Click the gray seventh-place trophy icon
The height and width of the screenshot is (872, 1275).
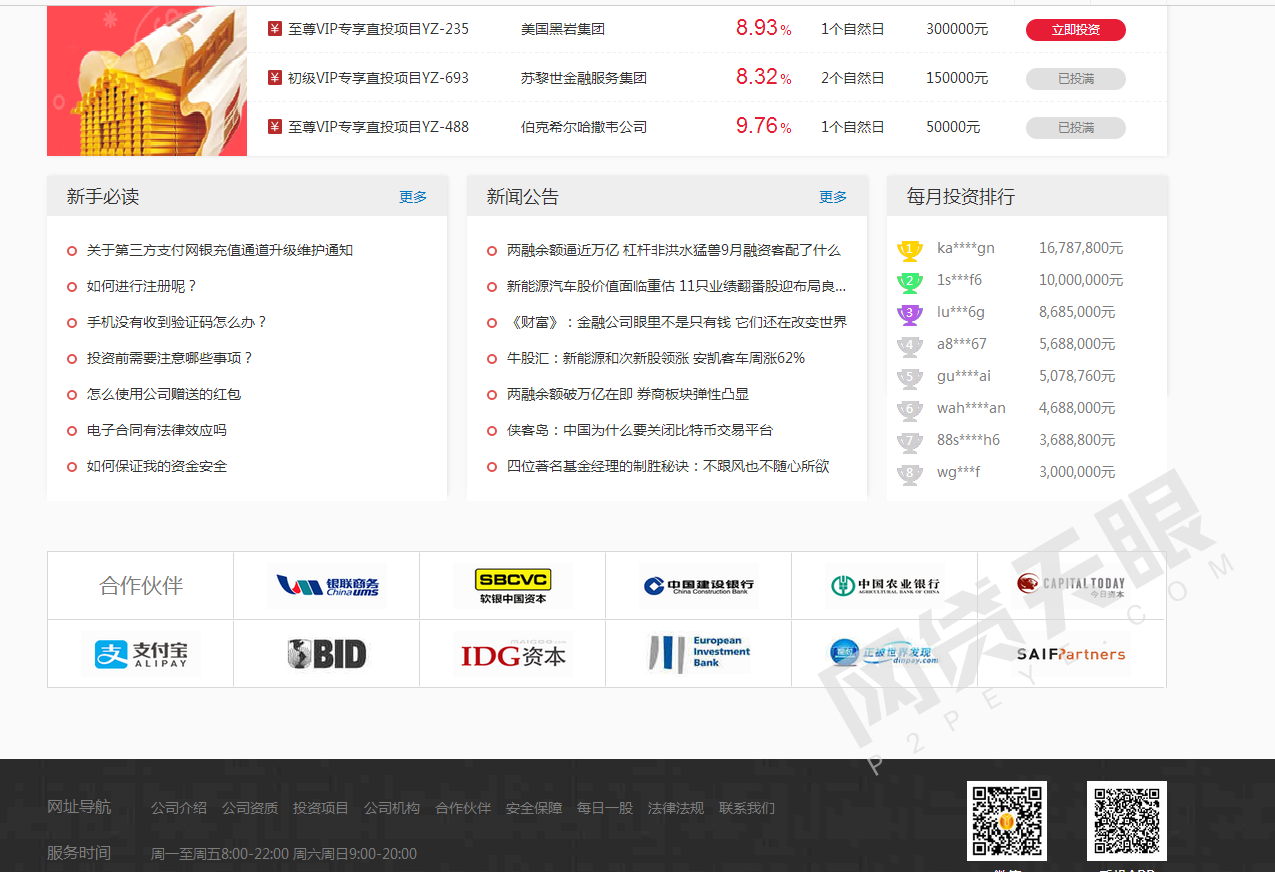pos(909,442)
